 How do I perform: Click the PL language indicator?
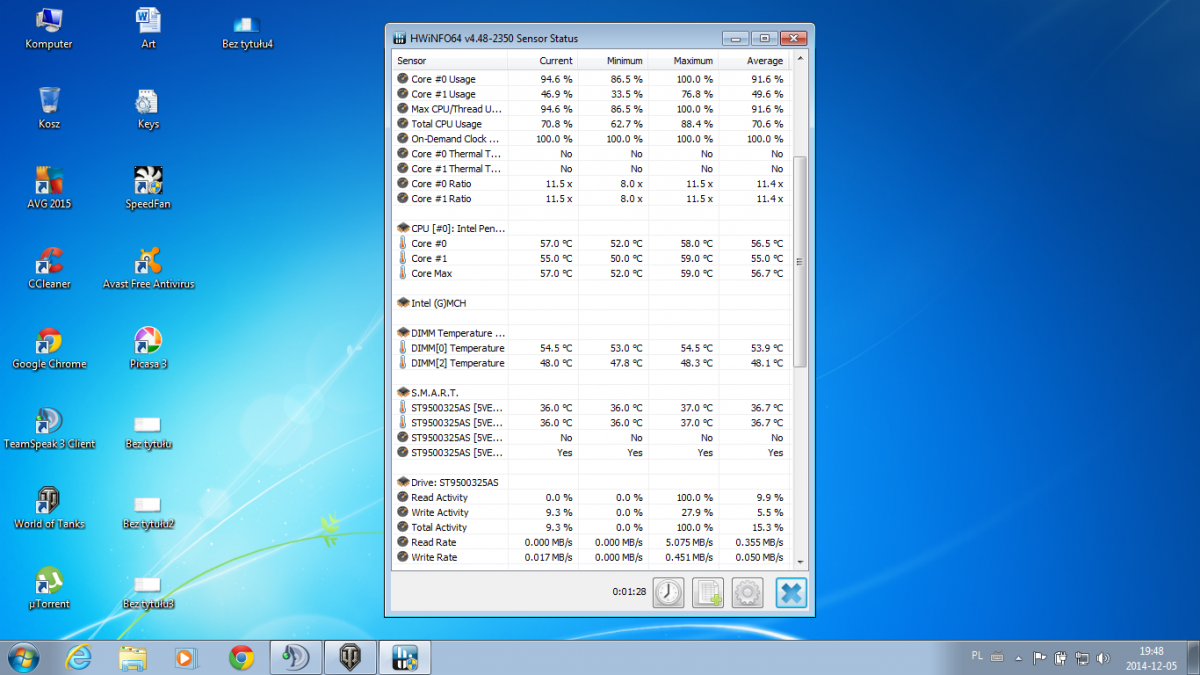(977, 656)
